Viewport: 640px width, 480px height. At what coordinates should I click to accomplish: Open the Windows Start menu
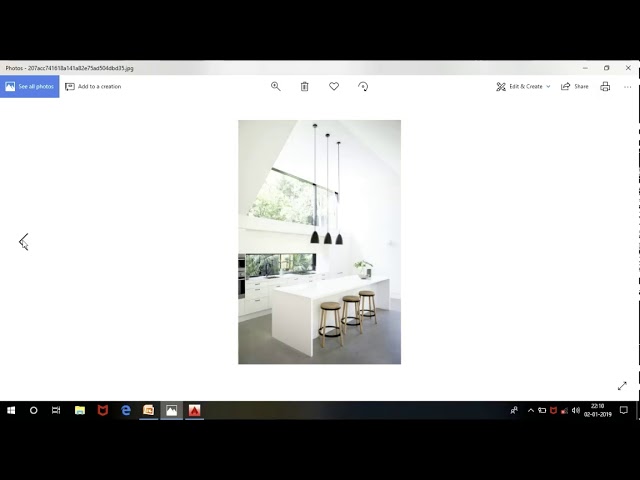[x=11, y=410]
